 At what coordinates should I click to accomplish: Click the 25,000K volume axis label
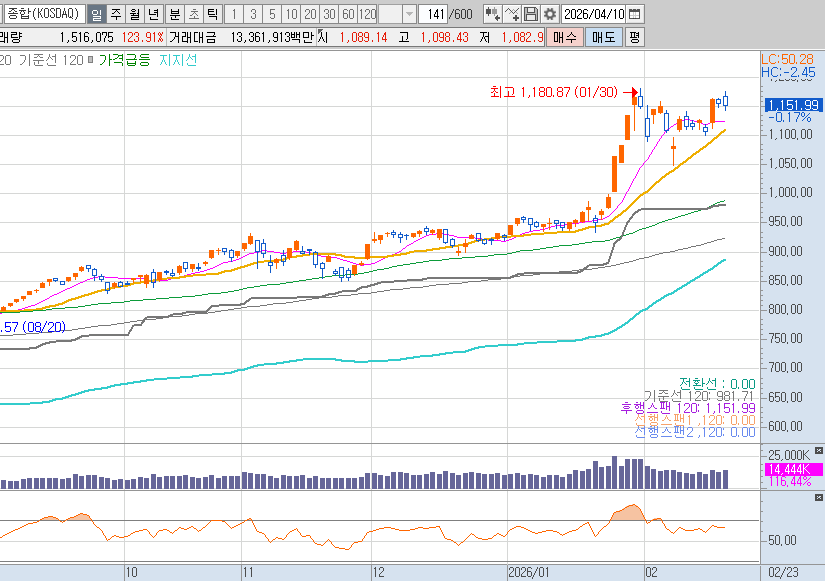coord(789,455)
